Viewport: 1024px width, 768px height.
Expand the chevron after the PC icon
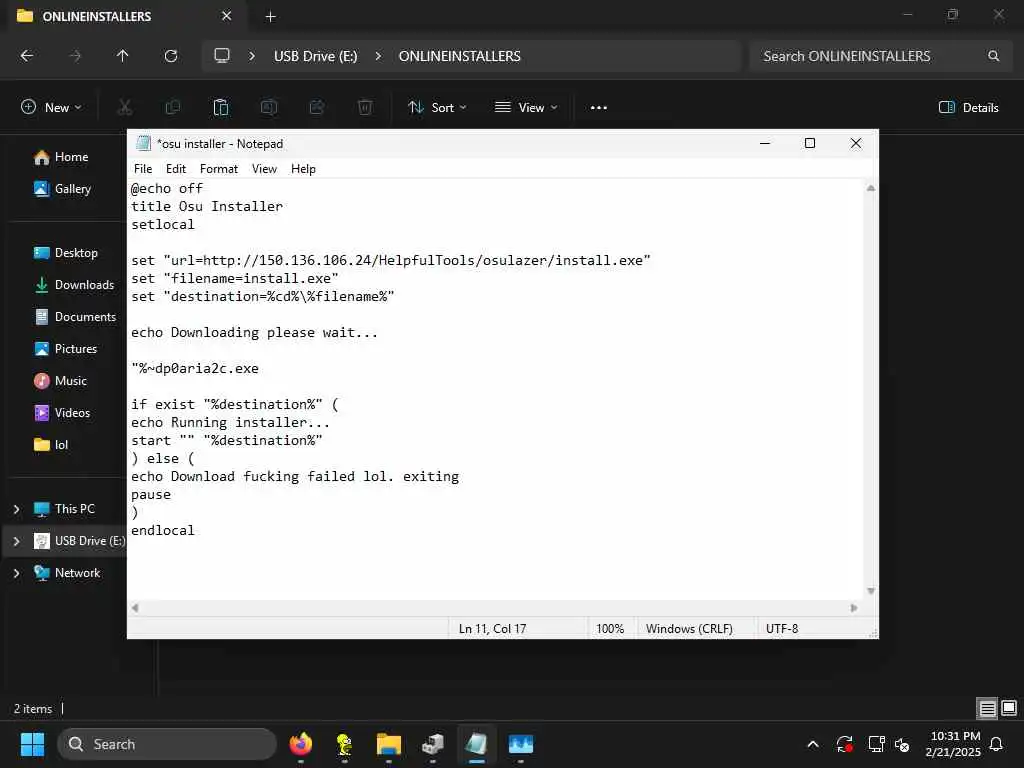[252, 56]
